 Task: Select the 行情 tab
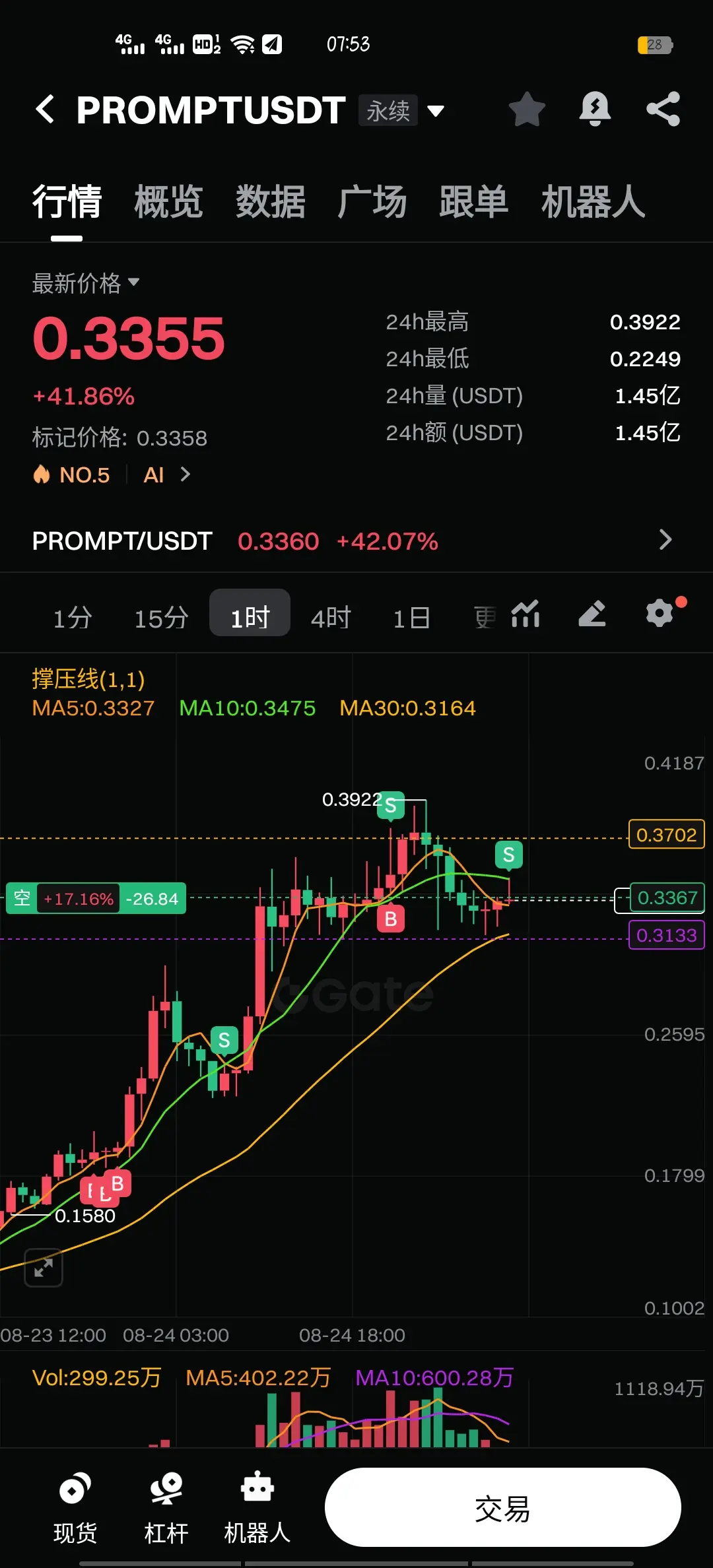(67, 201)
